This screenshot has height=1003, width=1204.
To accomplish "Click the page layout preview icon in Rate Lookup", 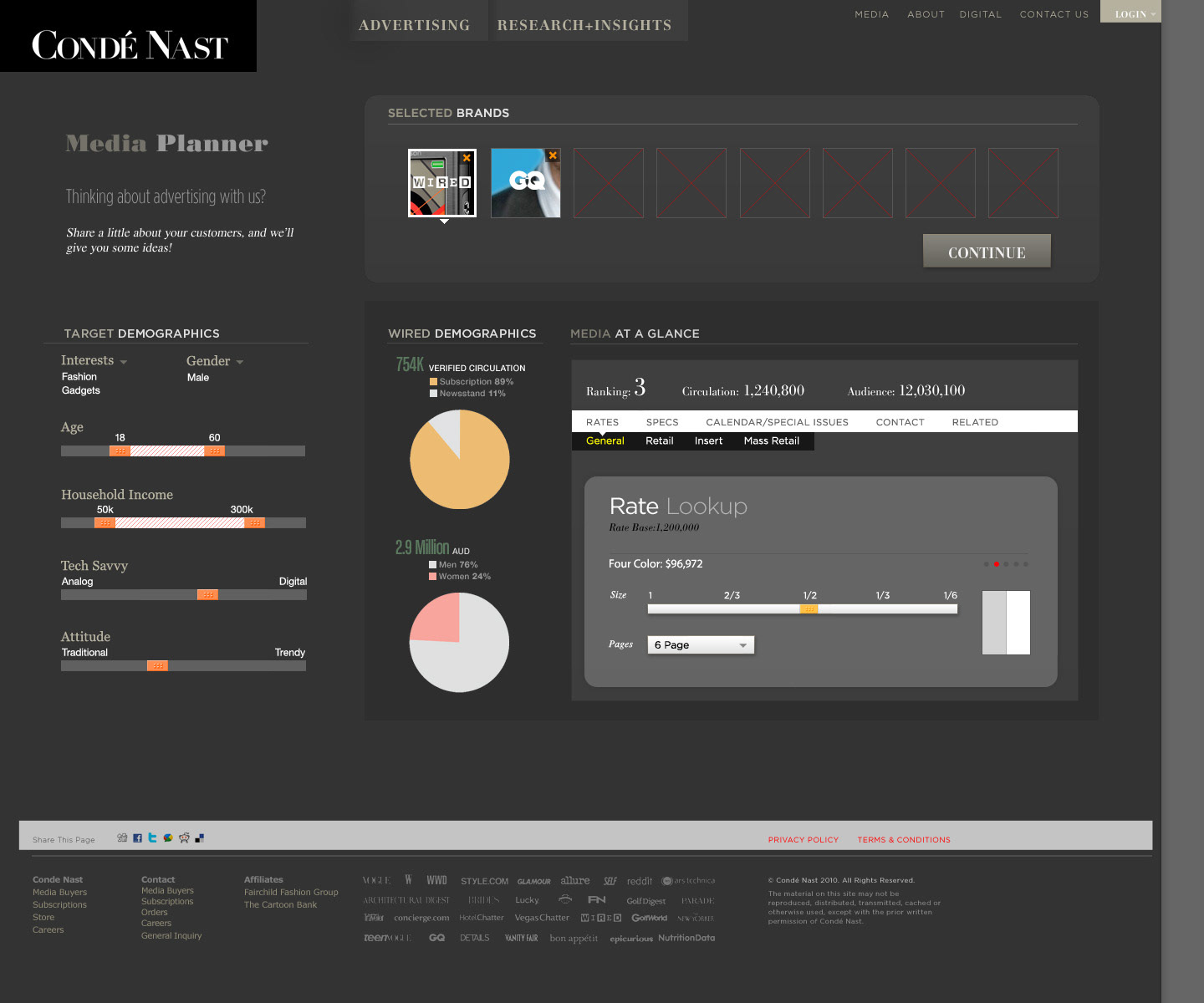I will click(x=1006, y=623).
